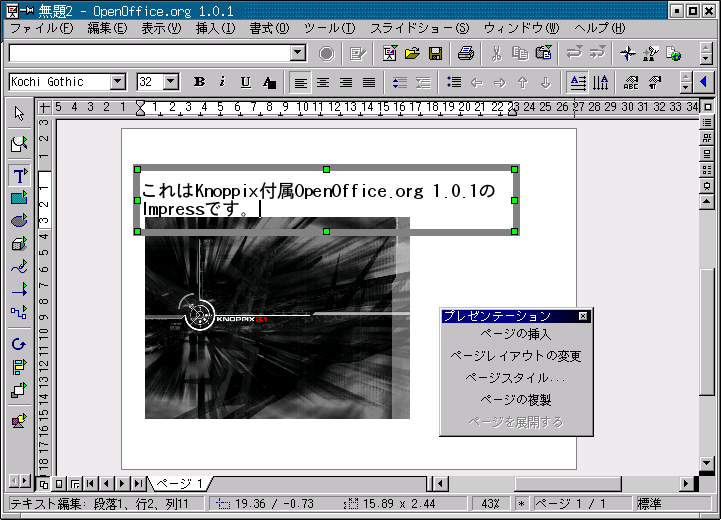Viewport: 721px width, 520px height.
Task: Open the zoom tool
Action: click(x=19, y=144)
